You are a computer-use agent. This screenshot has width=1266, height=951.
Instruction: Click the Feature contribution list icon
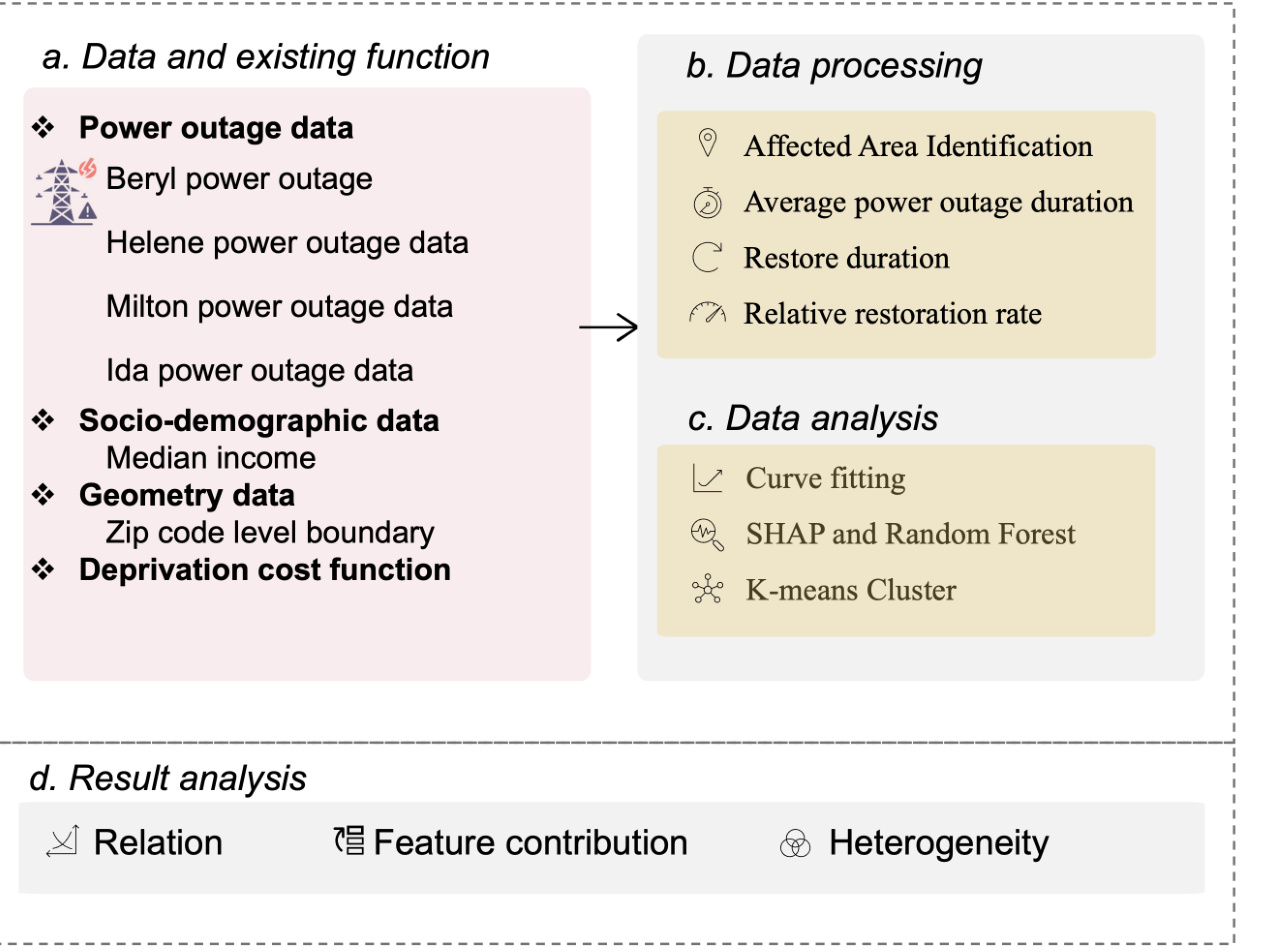pyautogui.click(x=350, y=842)
